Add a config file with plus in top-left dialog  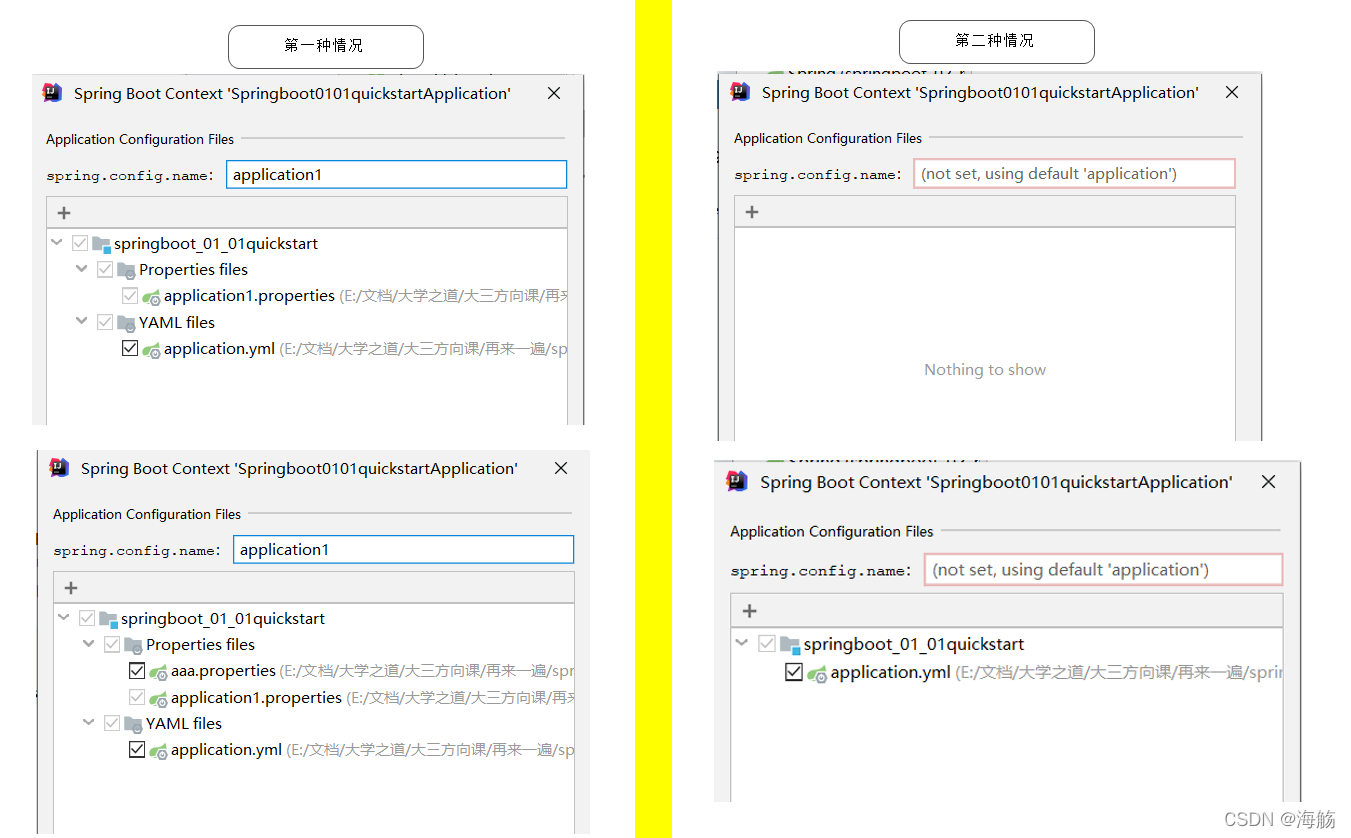click(x=64, y=212)
